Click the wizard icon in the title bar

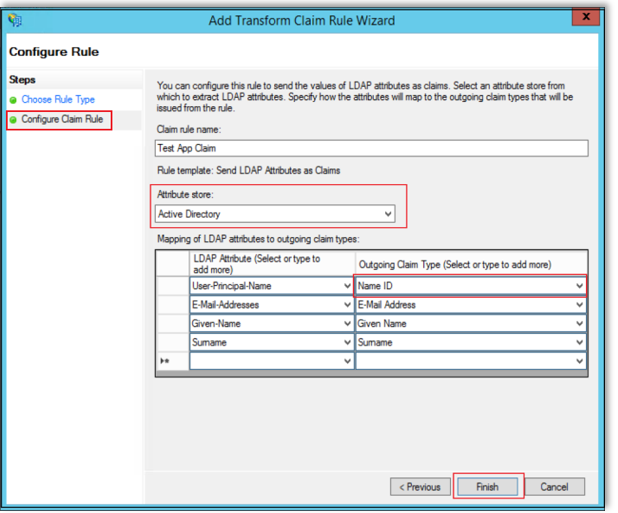click(15, 19)
